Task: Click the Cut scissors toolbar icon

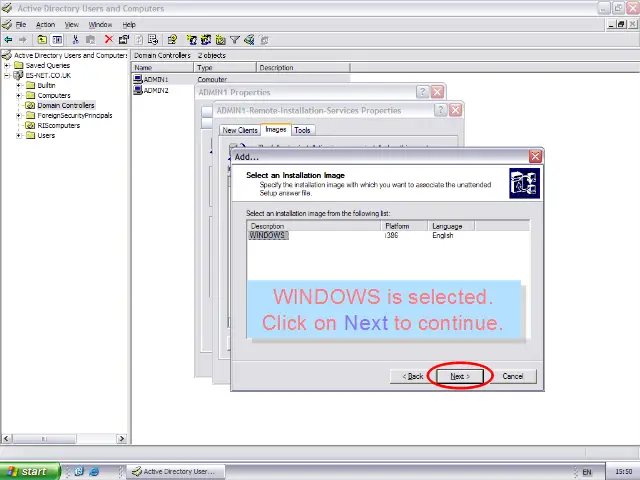Action: tap(75, 40)
